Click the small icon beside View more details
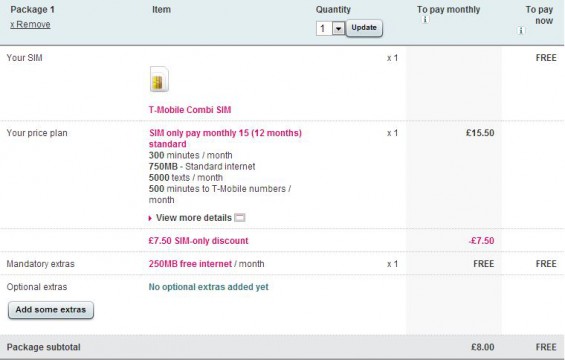Viewport: 565px width, 360px height. coord(240,218)
